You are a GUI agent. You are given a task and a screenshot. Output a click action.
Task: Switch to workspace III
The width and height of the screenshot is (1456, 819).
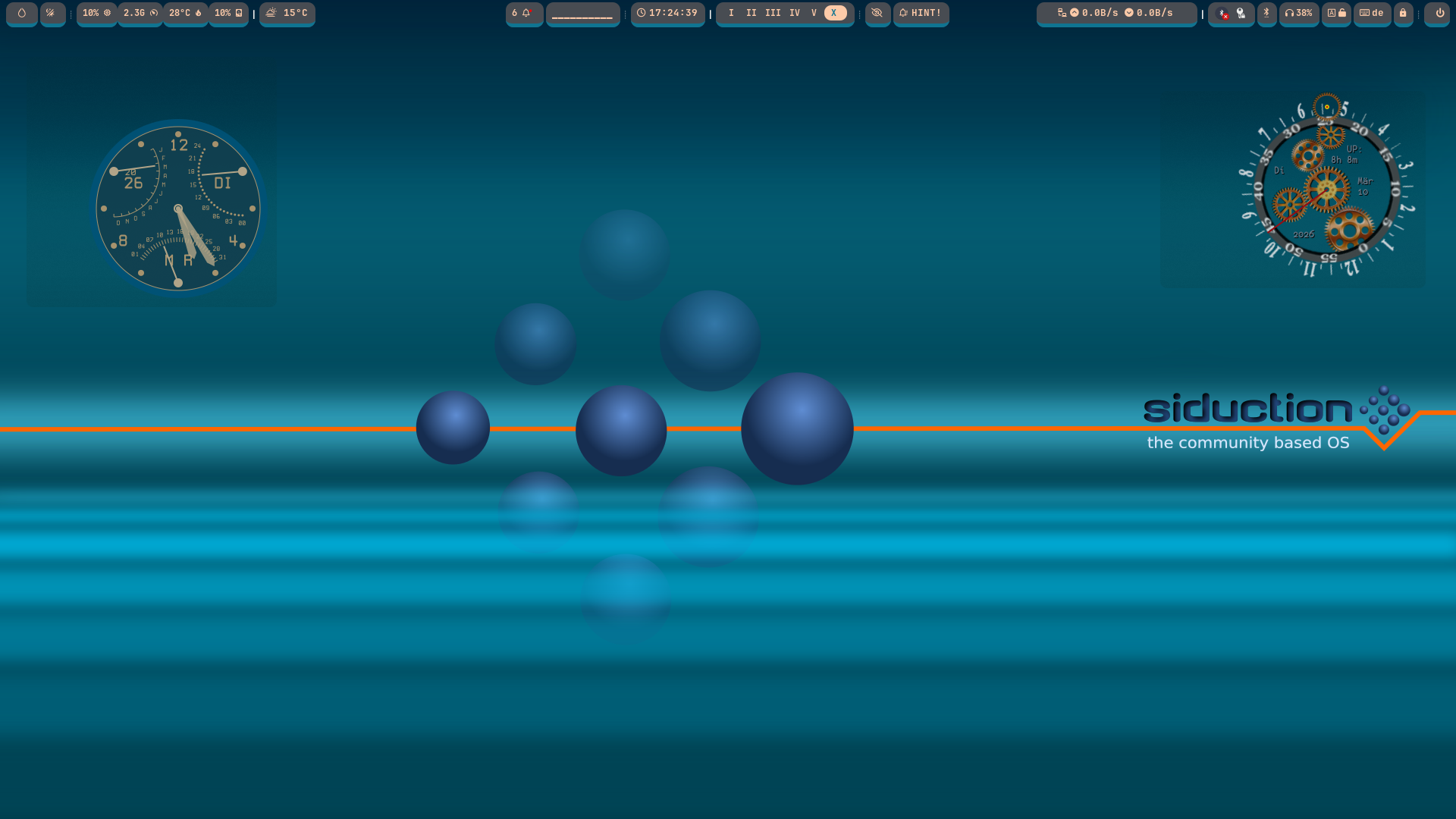pos(773,13)
